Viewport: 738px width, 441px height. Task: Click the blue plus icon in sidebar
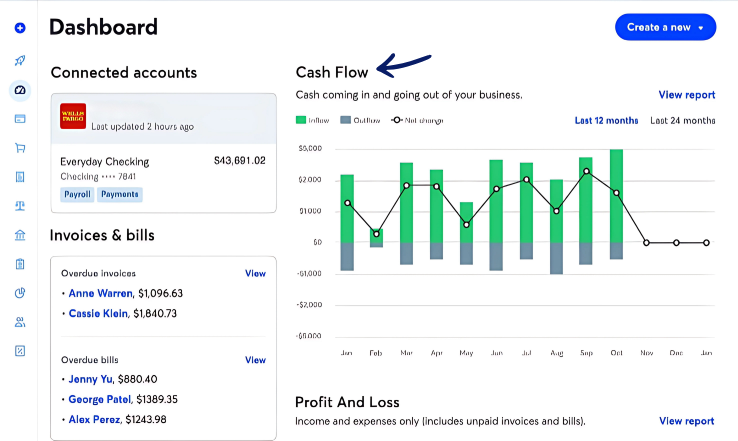click(x=20, y=28)
